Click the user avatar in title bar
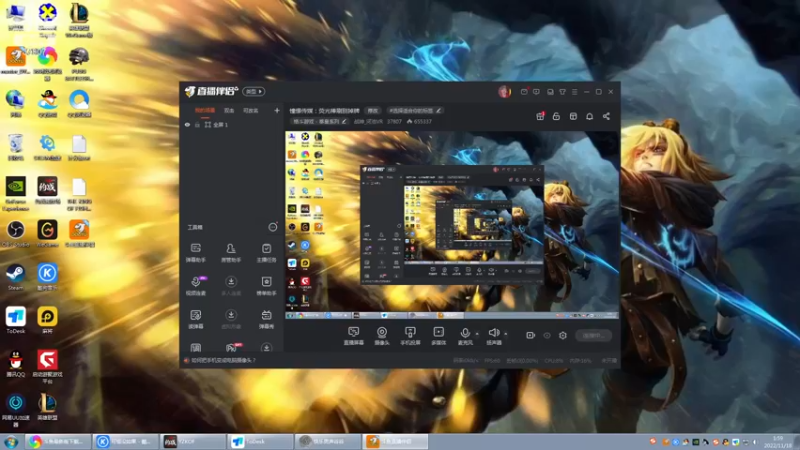 pos(504,92)
